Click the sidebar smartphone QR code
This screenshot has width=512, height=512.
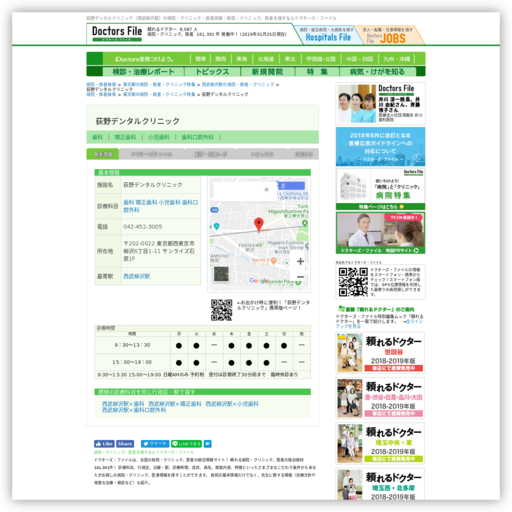[353, 282]
